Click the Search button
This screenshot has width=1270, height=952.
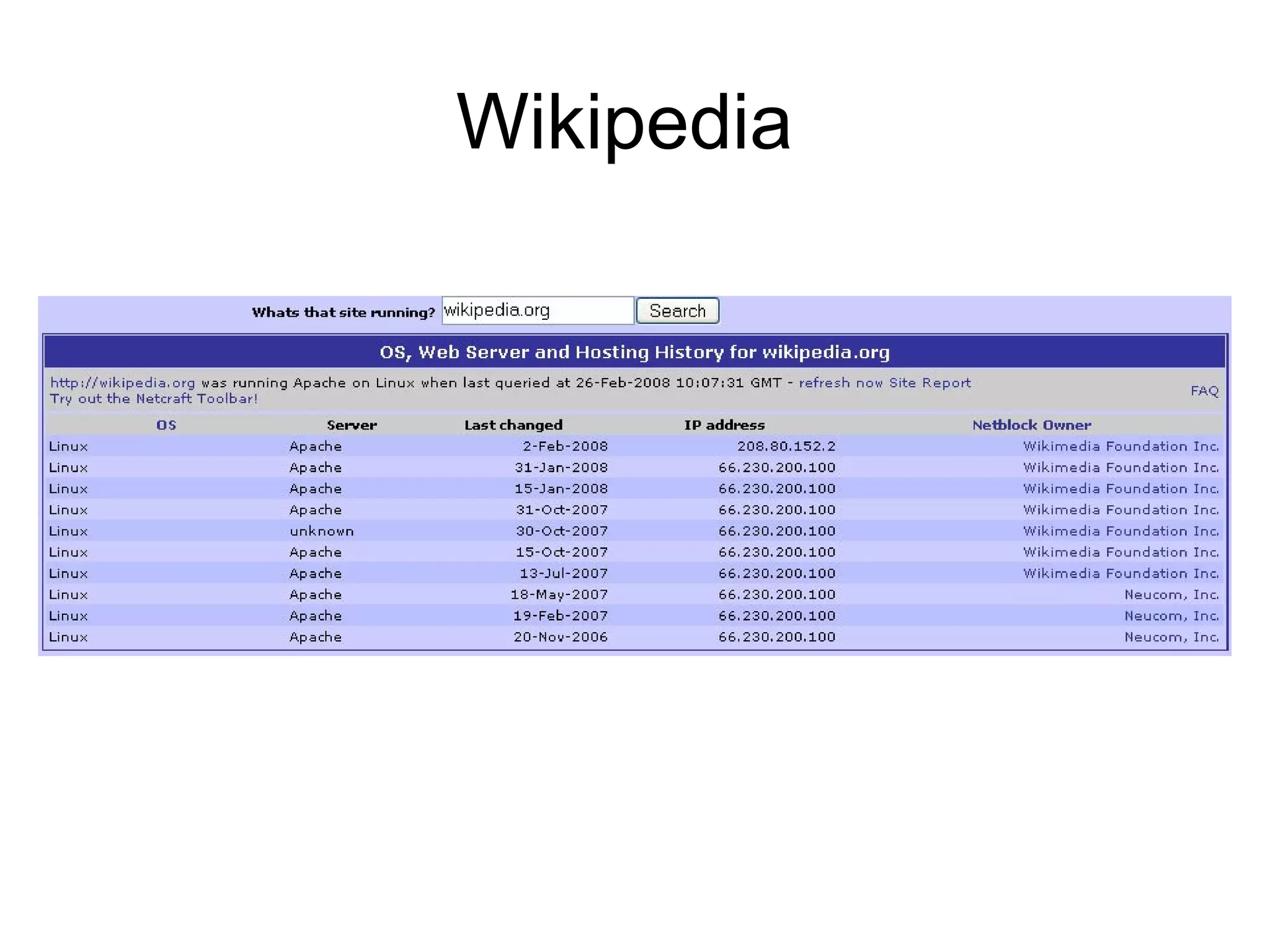tap(677, 311)
